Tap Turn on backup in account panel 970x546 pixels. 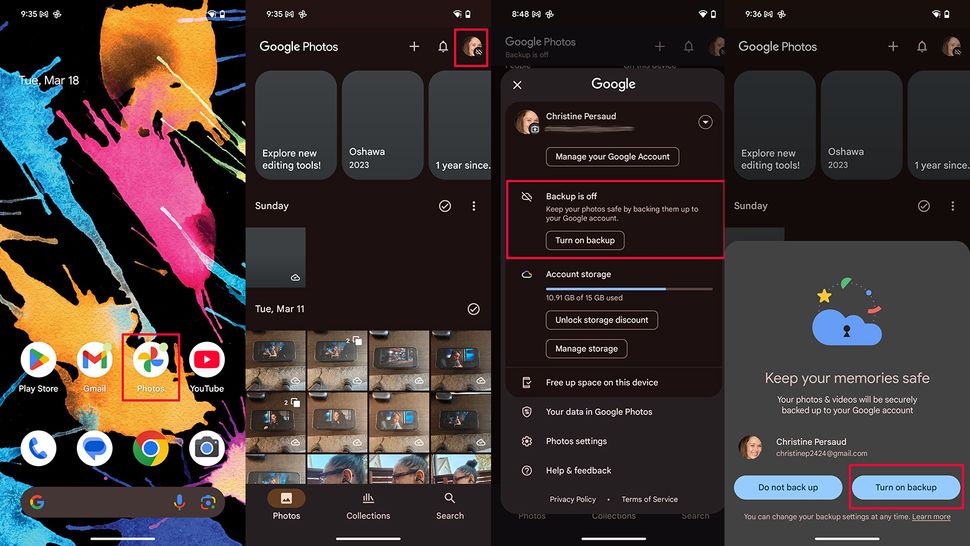point(585,240)
